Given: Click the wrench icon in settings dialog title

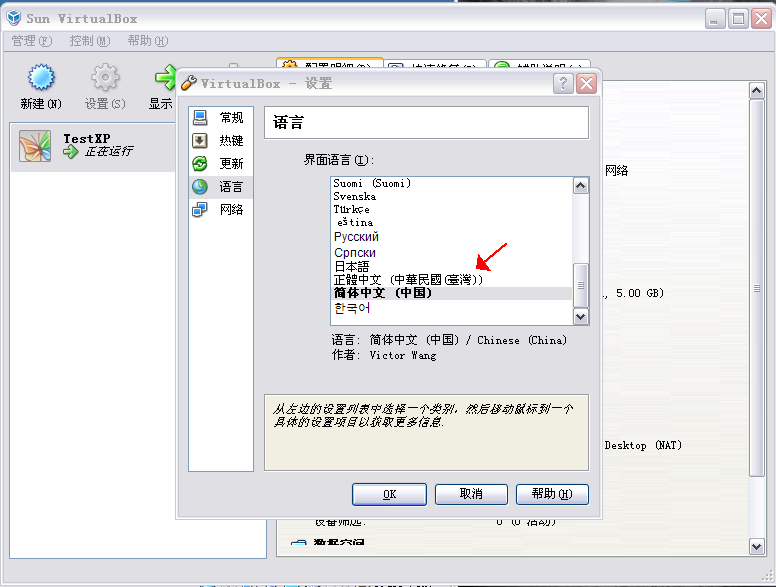Looking at the screenshot, I should pos(189,83).
